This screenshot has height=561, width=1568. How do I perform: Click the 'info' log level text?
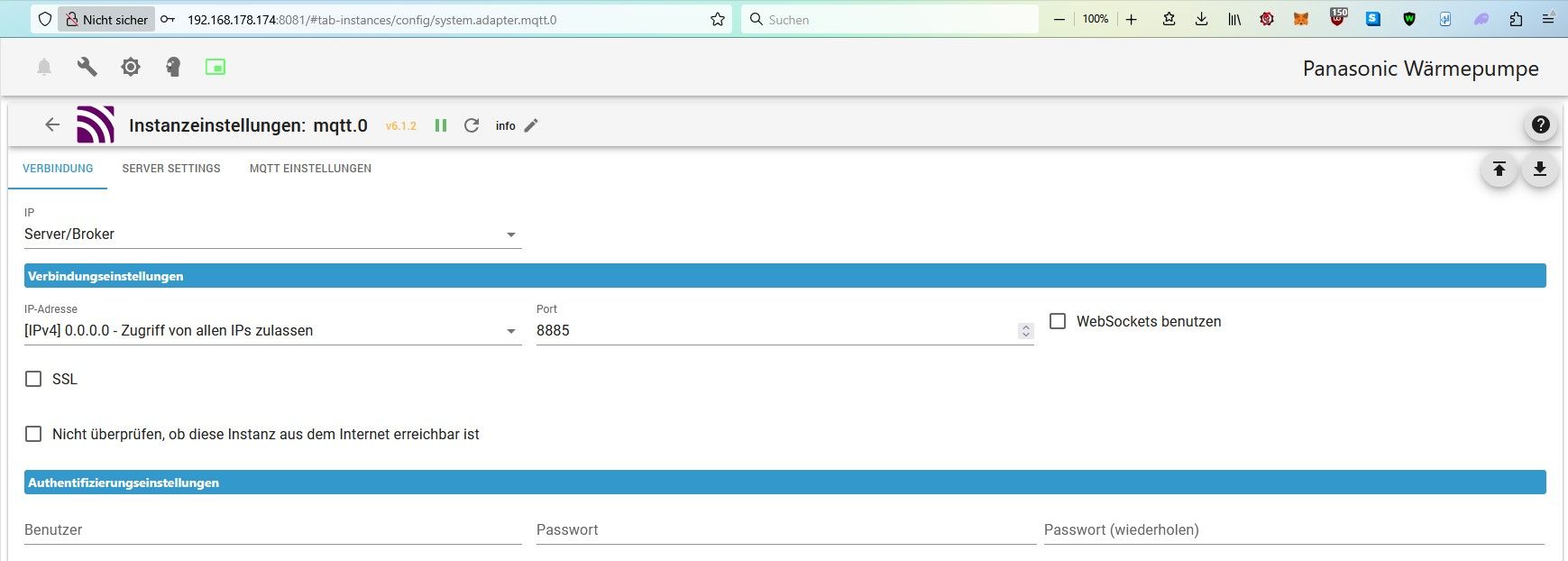[x=506, y=126]
